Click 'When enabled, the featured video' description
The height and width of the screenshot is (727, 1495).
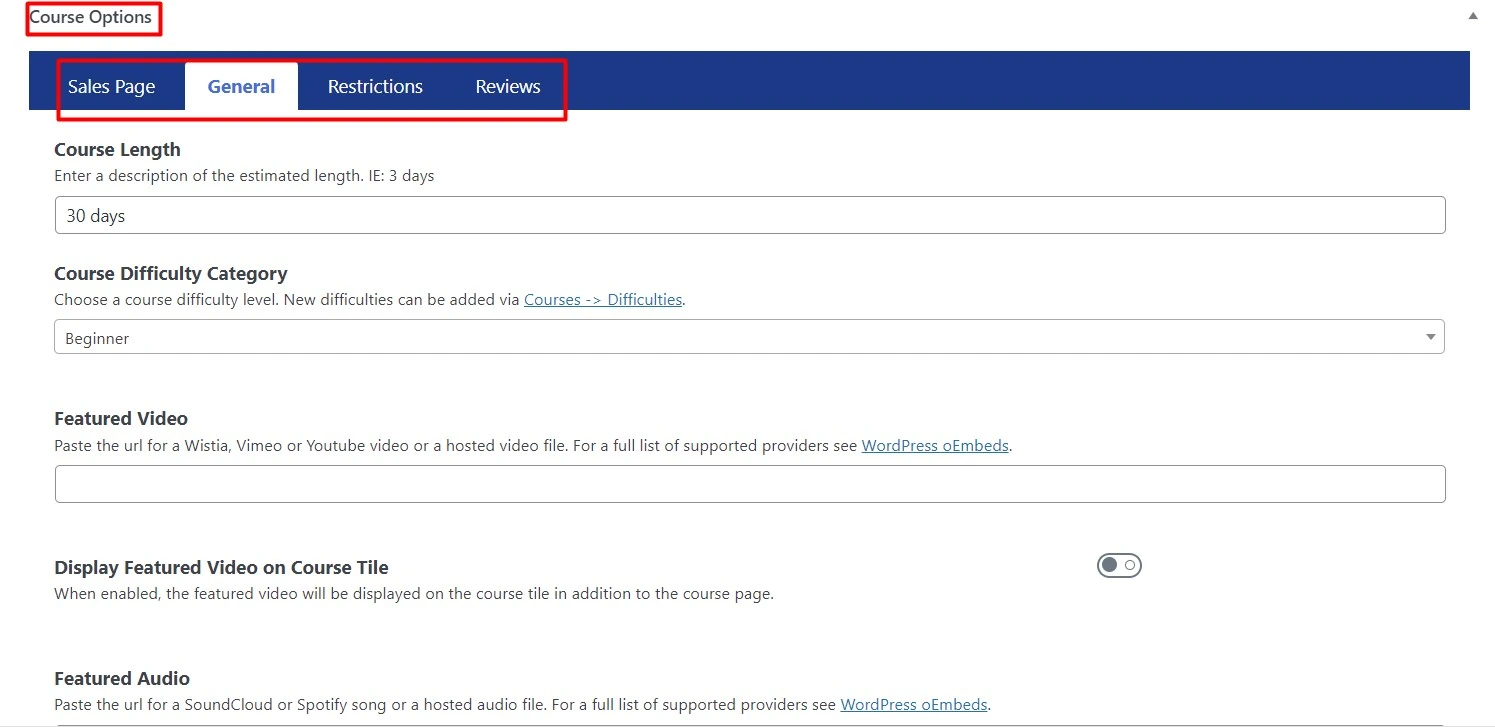pyautogui.click(x=414, y=593)
